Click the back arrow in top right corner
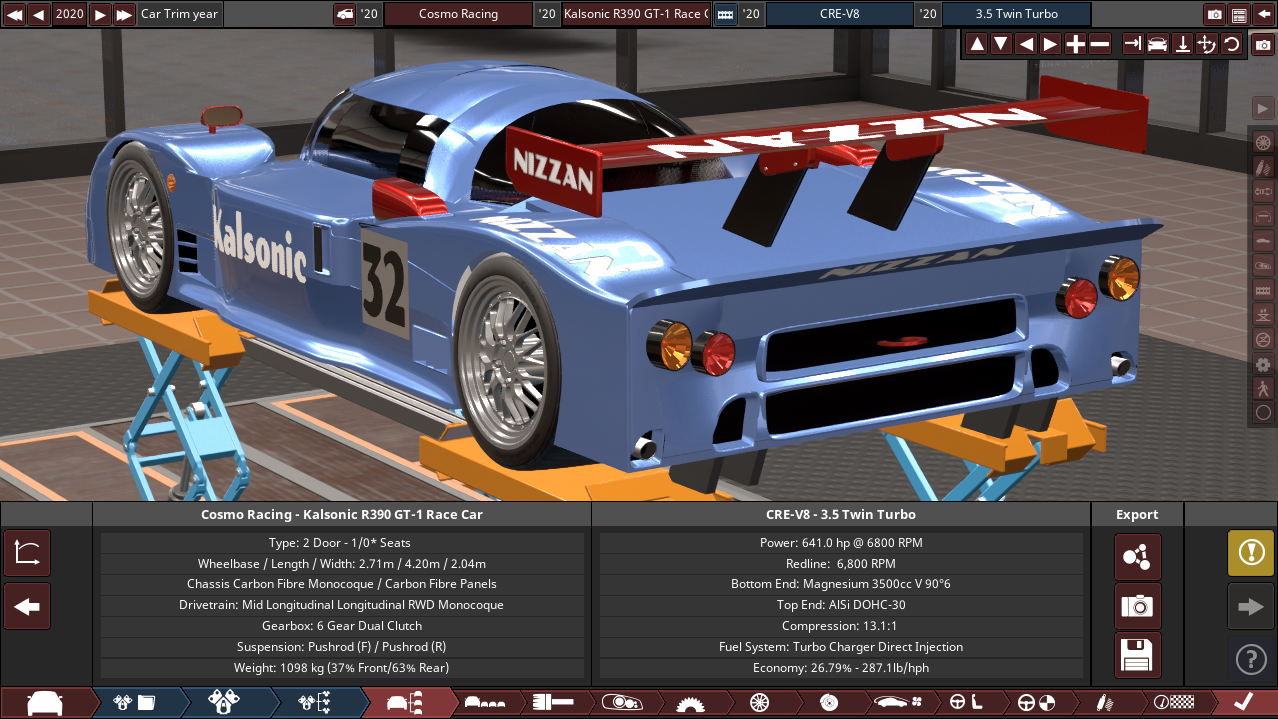Image resolution: width=1278 pixels, height=719 pixels. [x=1263, y=14]
